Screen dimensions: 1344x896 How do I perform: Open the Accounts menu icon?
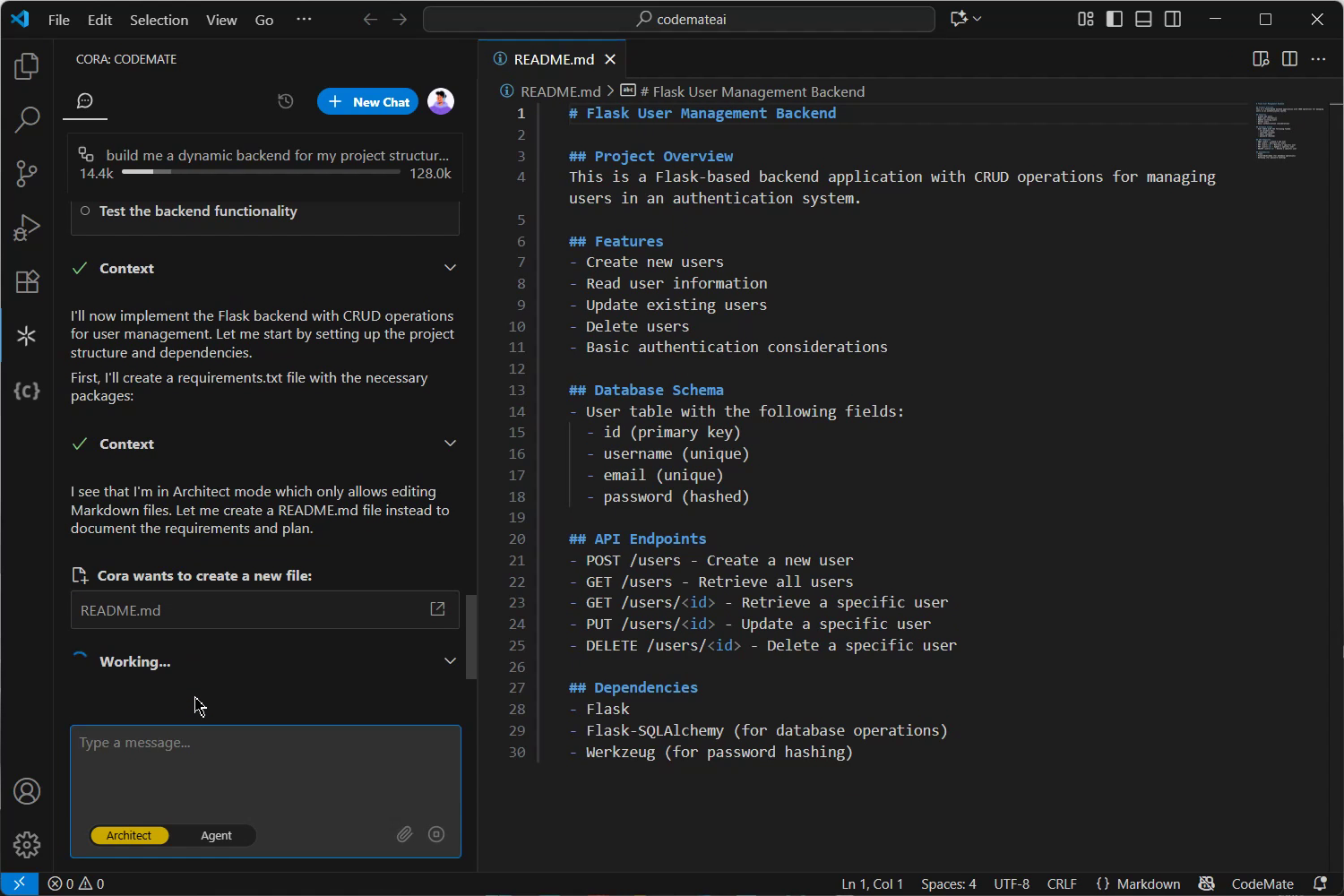point(27,791)
